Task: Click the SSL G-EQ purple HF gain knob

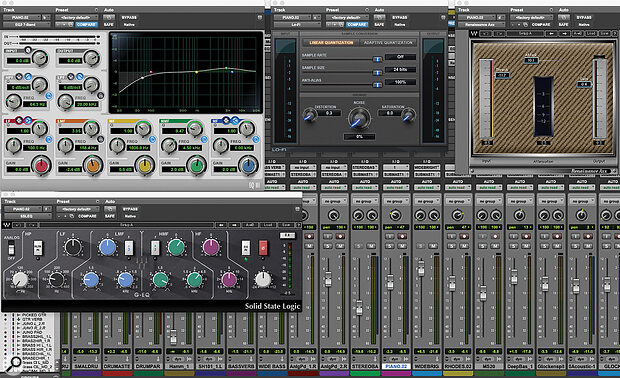Action: coord(211,247)
